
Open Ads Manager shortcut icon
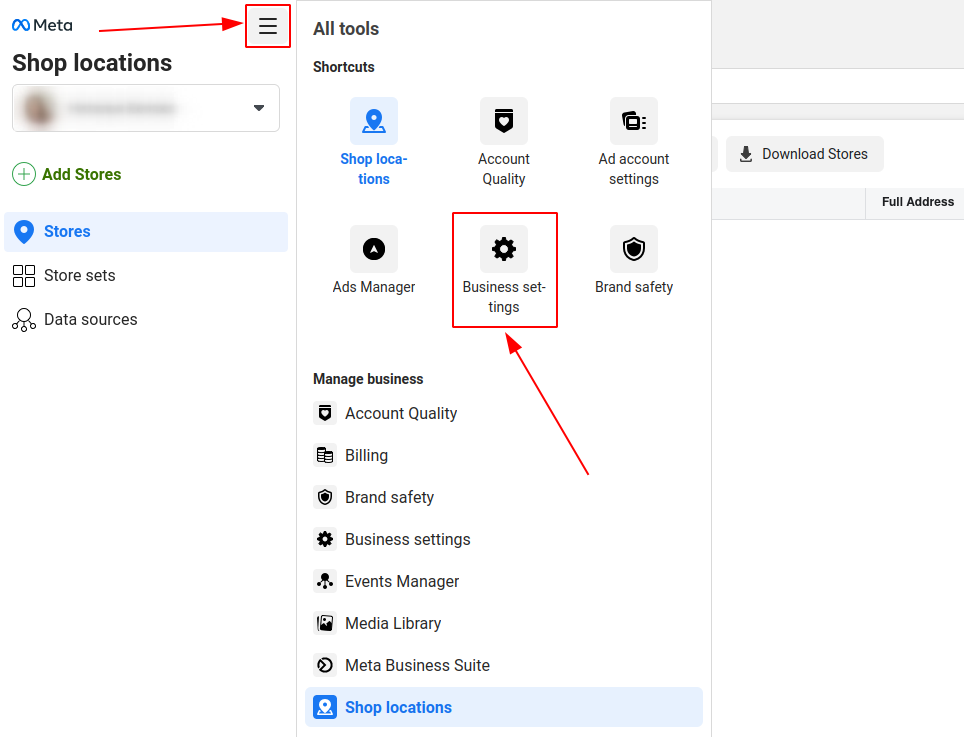[x=374, y=249]
